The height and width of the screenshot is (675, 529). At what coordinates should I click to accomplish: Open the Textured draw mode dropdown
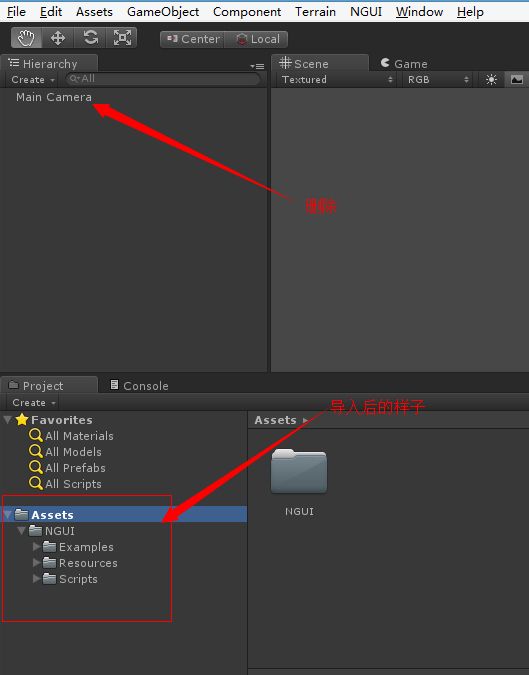pyautogui.click(x=337, y=80)
